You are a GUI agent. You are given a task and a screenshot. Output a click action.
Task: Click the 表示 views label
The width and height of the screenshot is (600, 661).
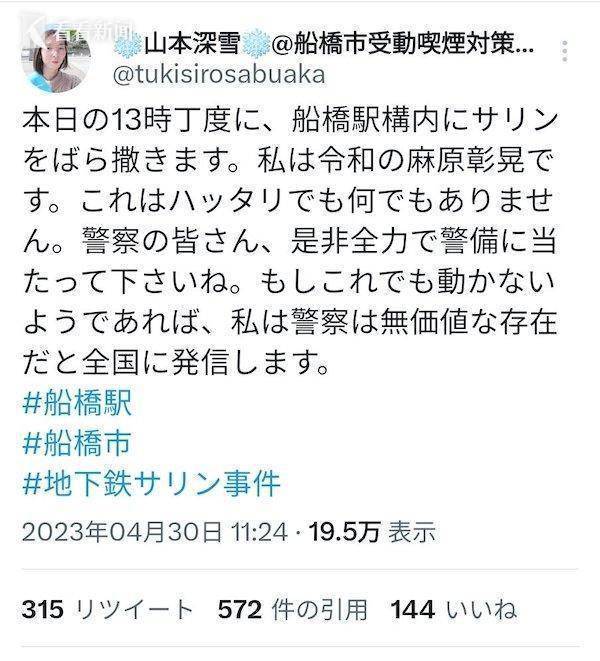[x=412, y=532]
